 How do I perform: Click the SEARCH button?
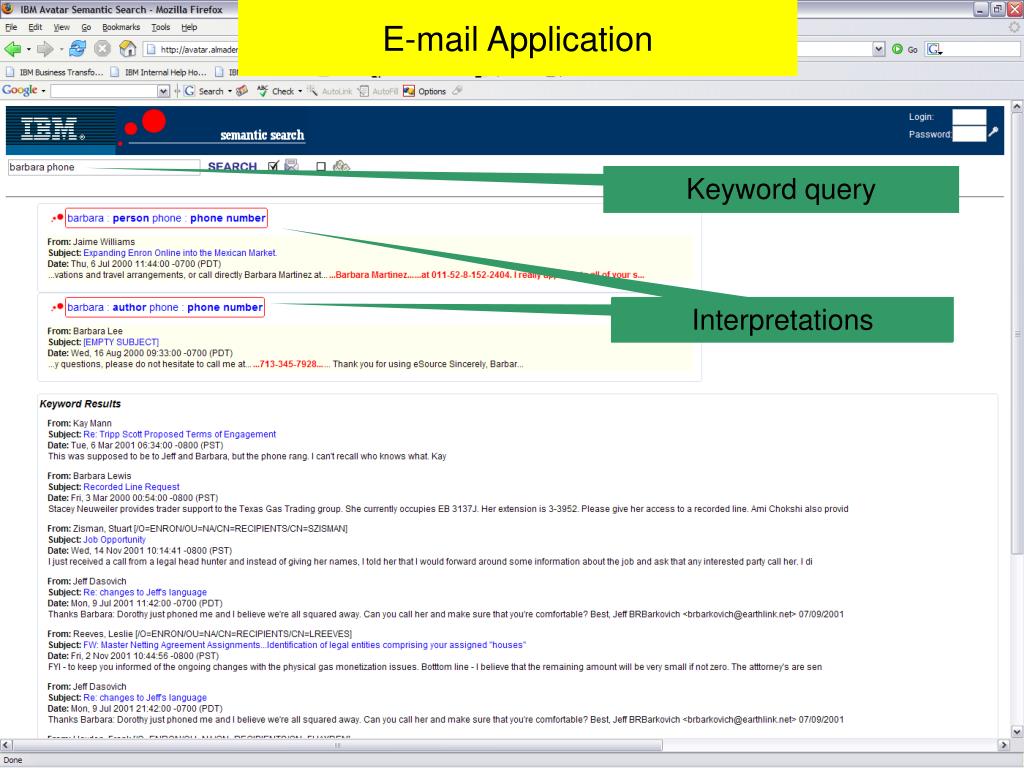tap(232, 167)
